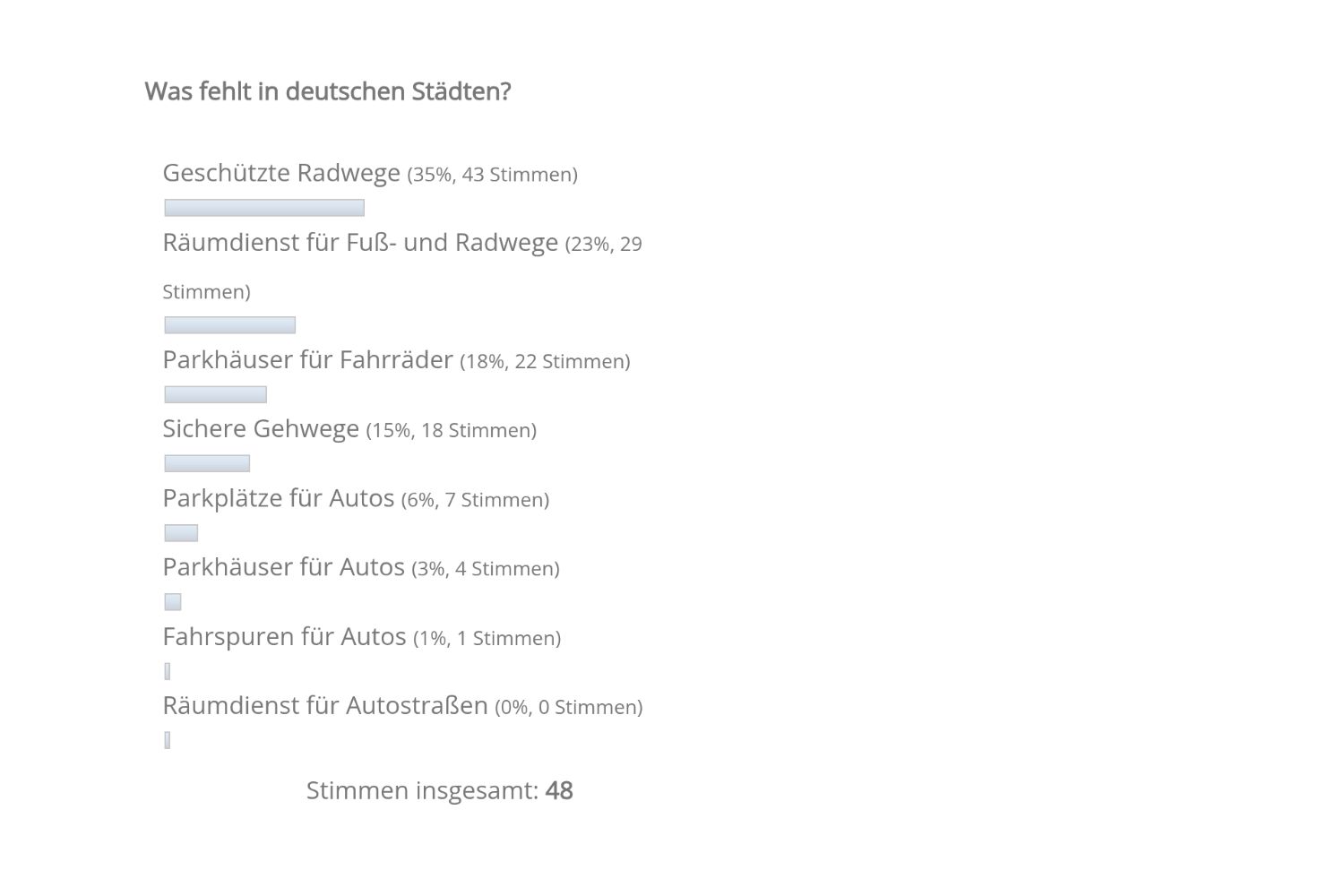Click the tiny bar under 'Fahrspuren für Autos'
Viewport: 1344px width, 896px height.
[x=168, y=671]
